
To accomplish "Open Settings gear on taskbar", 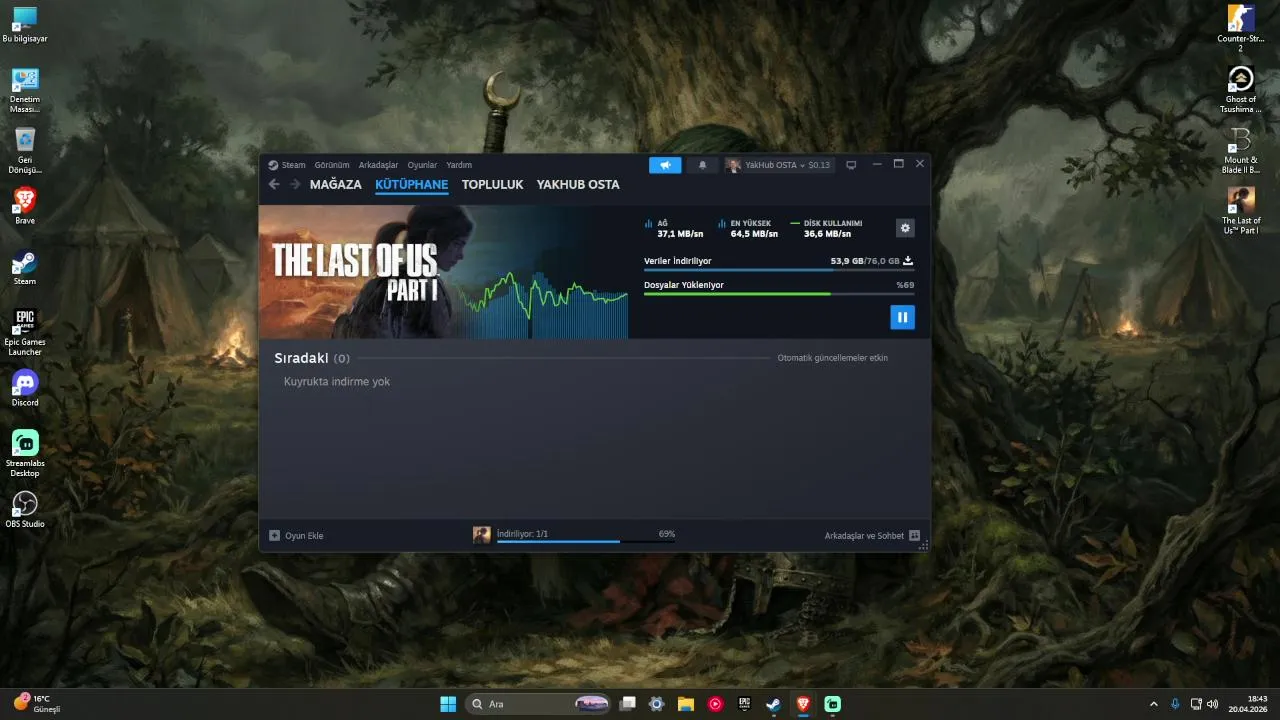I will [657, 704].
